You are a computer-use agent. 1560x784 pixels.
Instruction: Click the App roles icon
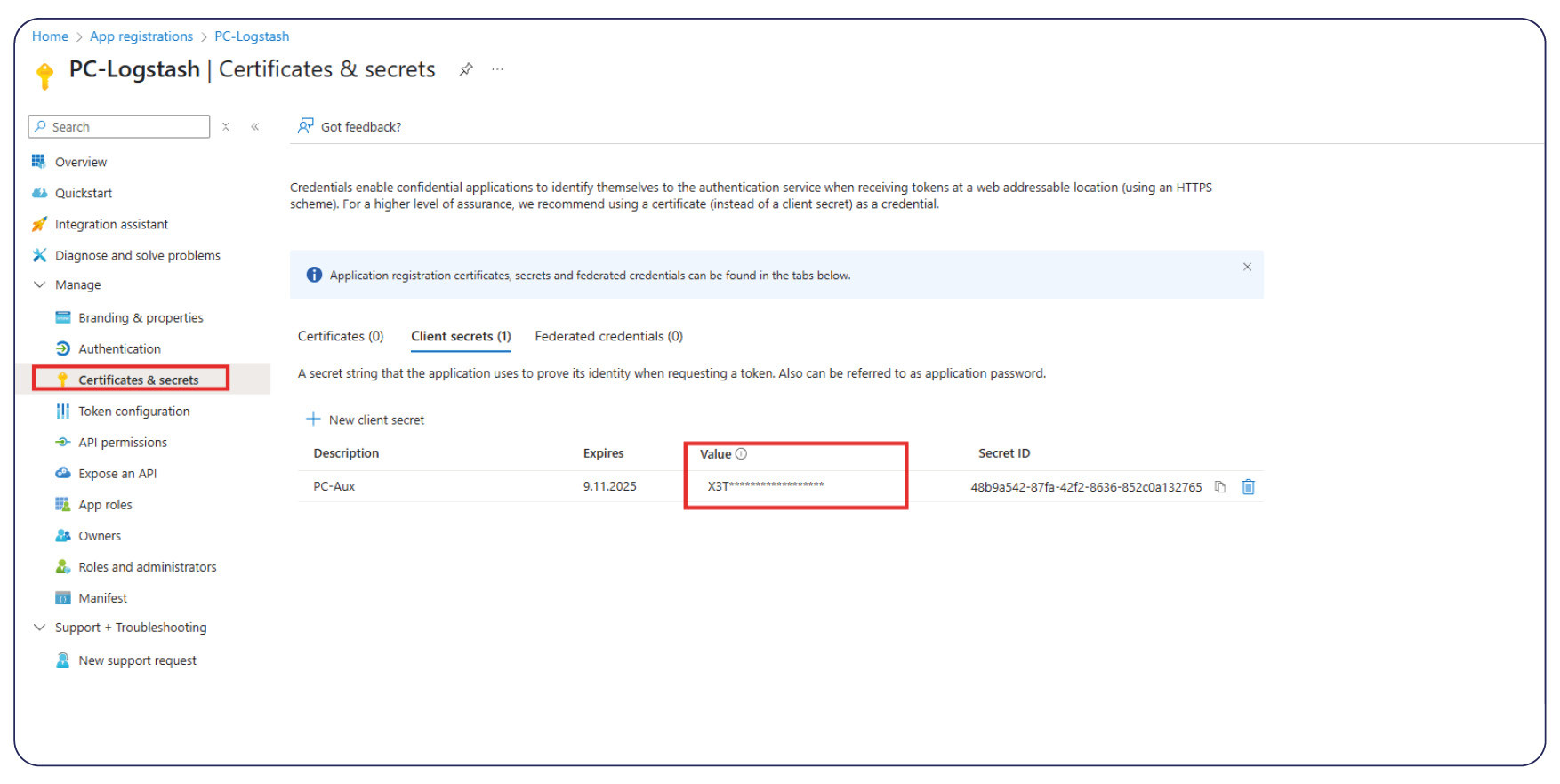tap(63, 504)
